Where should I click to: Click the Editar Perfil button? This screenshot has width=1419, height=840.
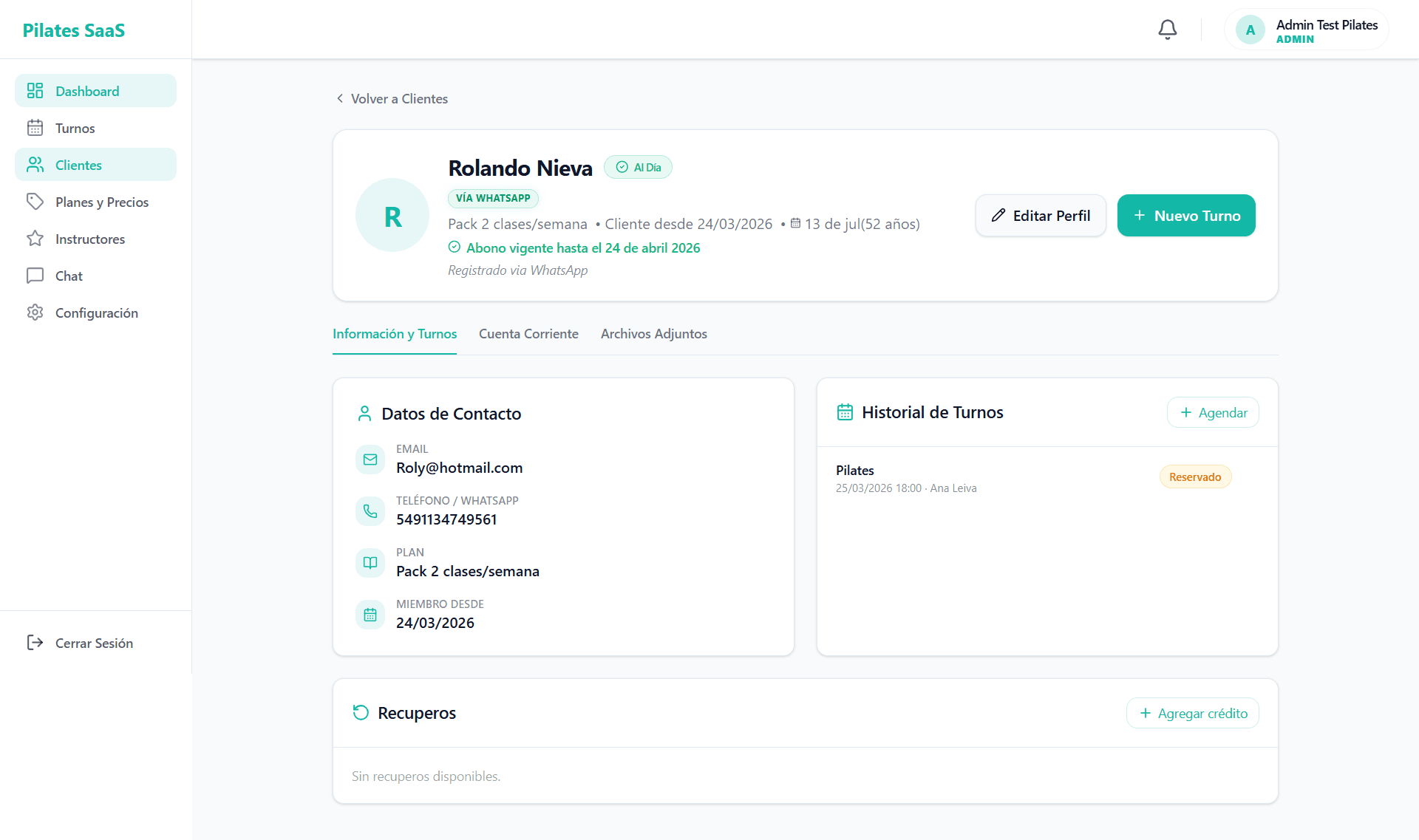click(x=1041, y=216)
